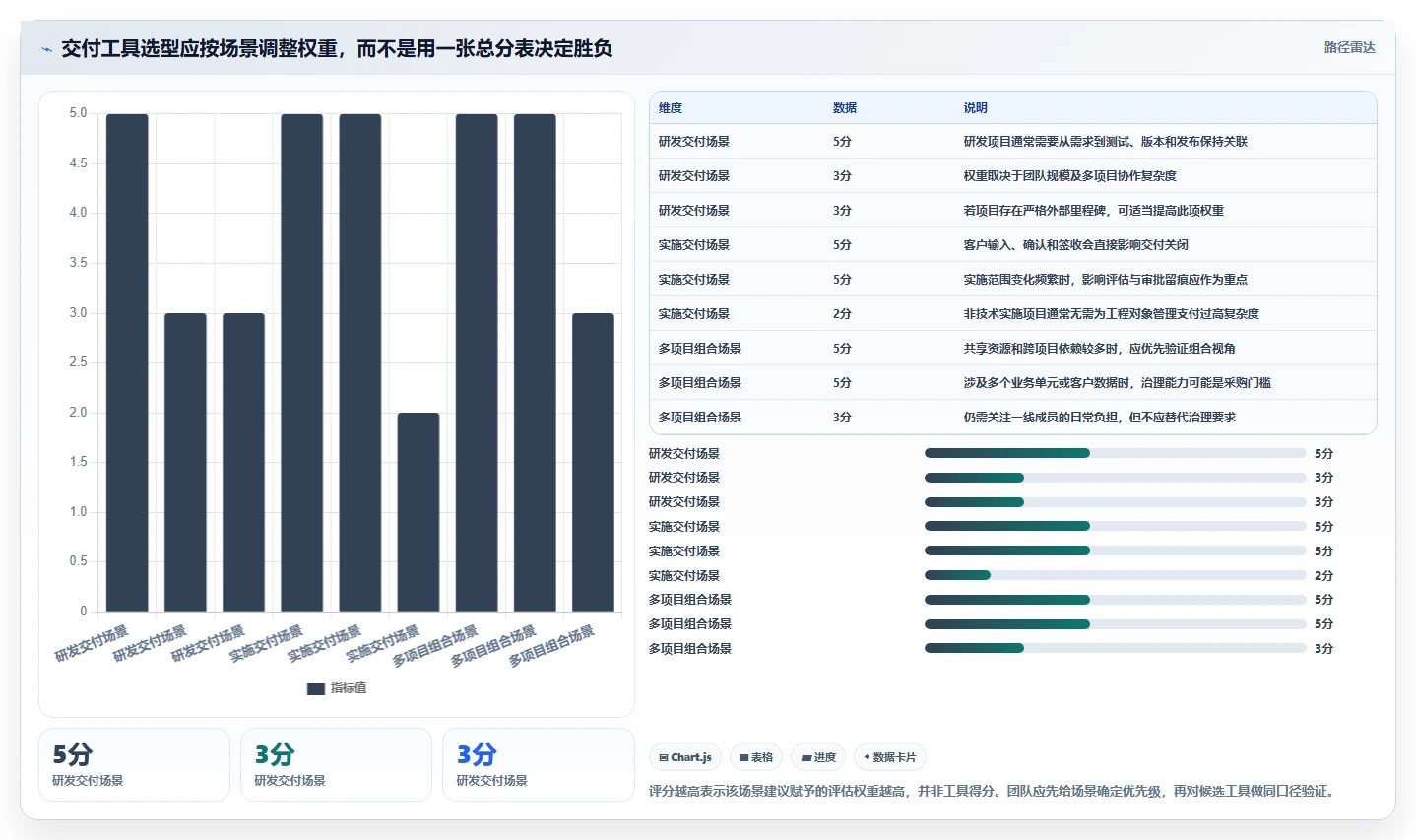Select the row 仍需关注一线成员的日常负担,但不应替代治理要求
This screenshot has height=840, width=1416.
(1013, 418)
